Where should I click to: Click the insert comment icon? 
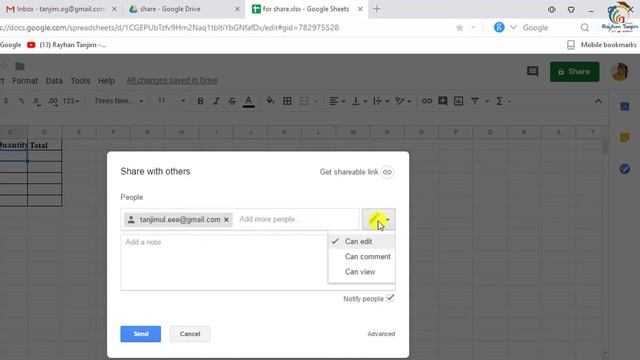click(x=442, y=101)
